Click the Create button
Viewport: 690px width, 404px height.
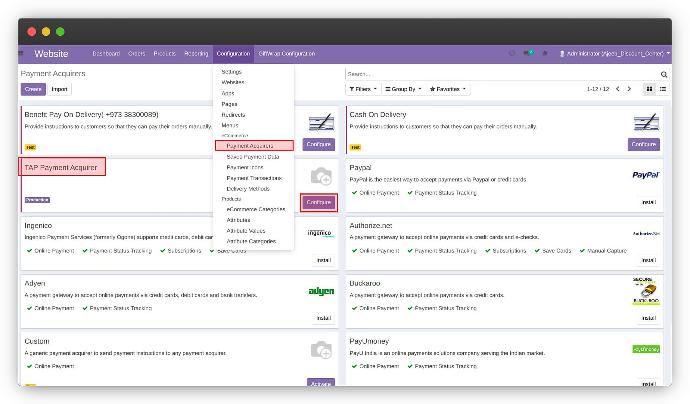[x=33, y=89]
